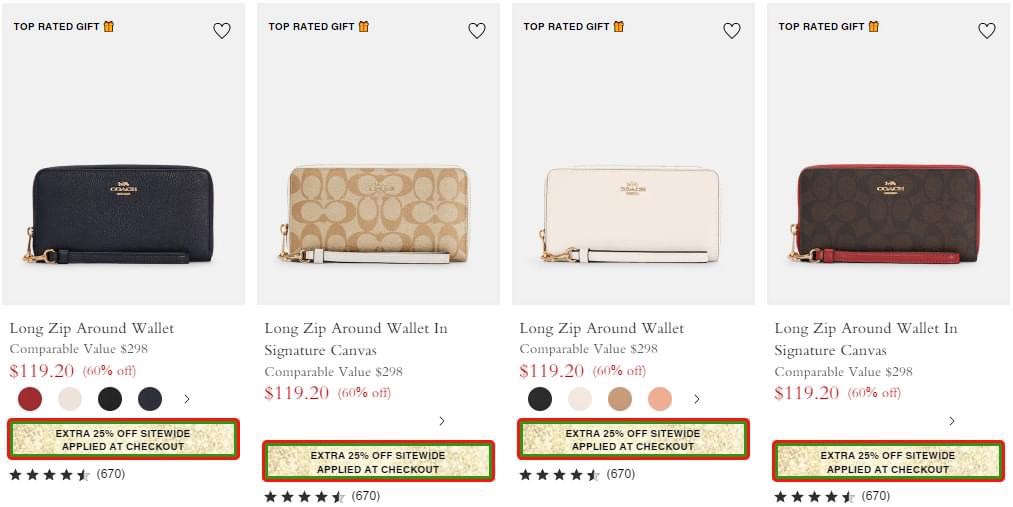Select black swatch on third wallet
Viewport: 1013px width, 507px height.
point(540,399)
